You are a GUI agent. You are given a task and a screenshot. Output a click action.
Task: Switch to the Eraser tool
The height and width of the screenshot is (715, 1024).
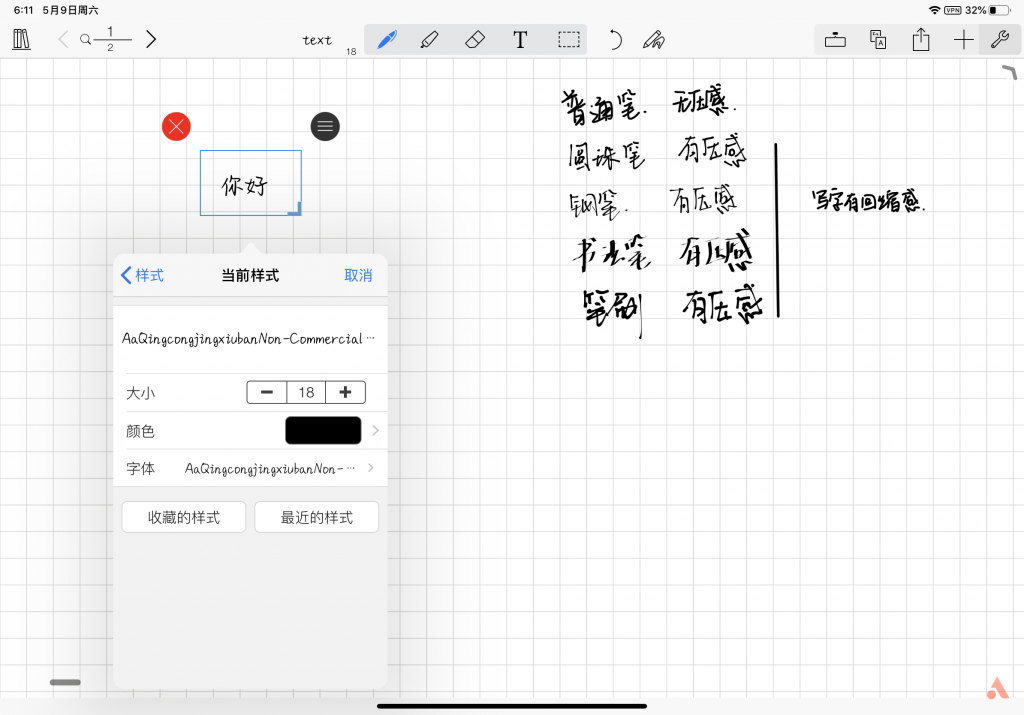tap(475, 39)
